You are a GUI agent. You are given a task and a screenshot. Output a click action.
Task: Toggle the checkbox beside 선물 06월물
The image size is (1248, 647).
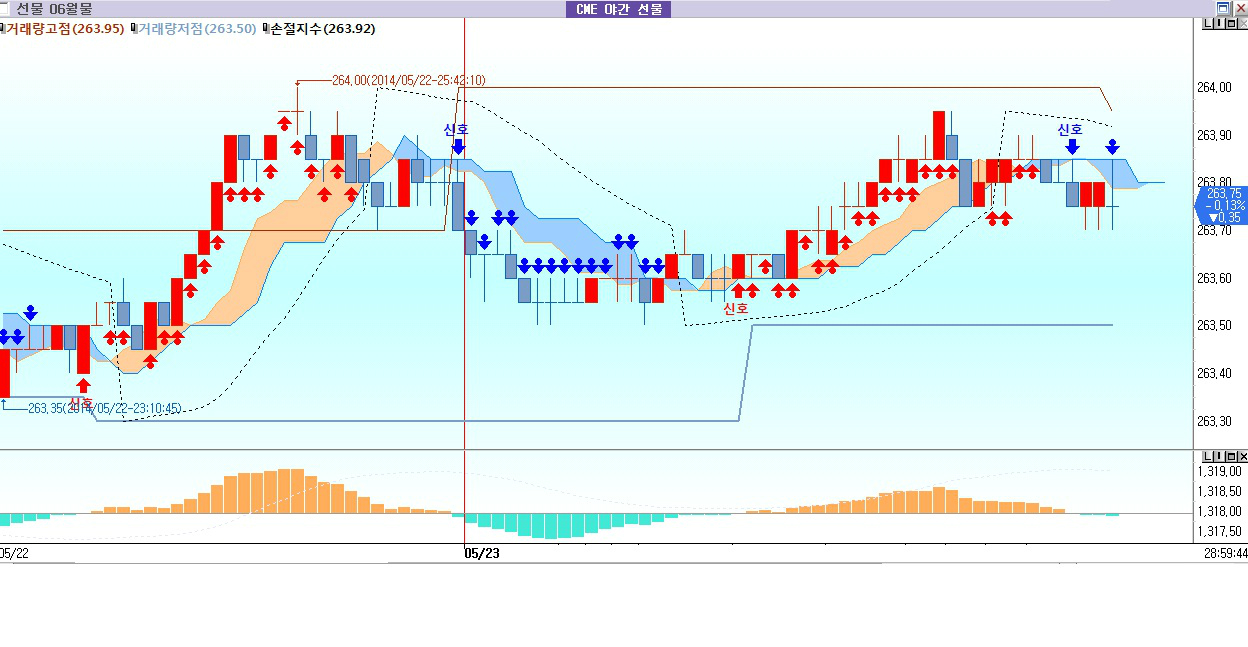click(x=4, y=9)
